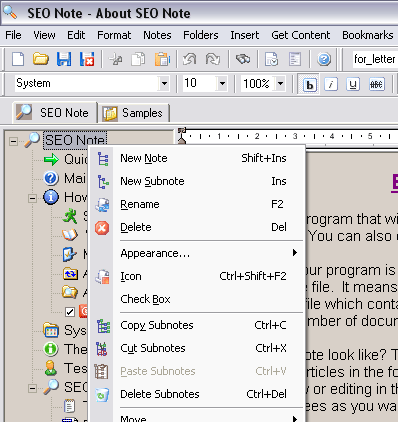
Task: Open the Format menu
Action: click(114, 35)
